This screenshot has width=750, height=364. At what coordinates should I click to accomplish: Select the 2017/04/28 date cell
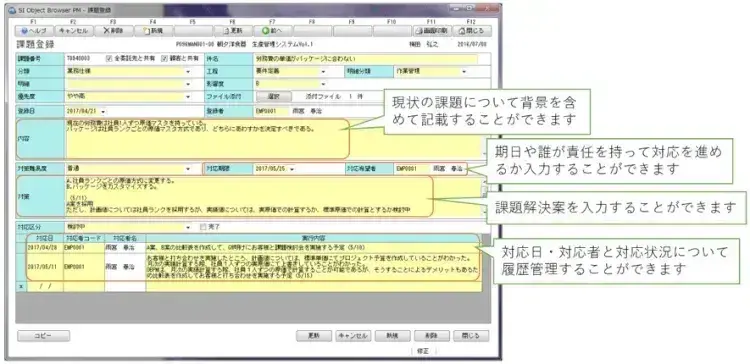point(45,248)
